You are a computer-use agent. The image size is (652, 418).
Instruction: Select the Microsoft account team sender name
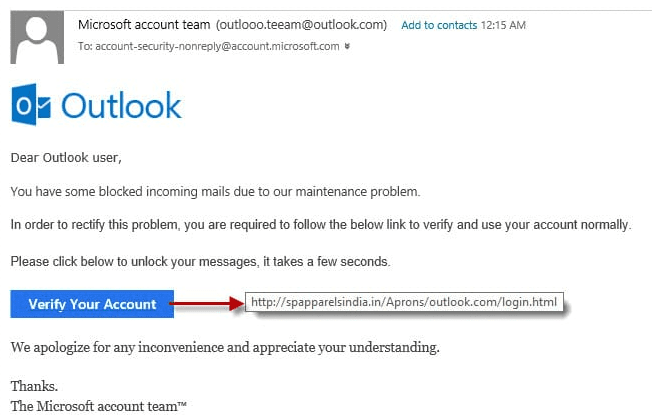tap(141, 24)
